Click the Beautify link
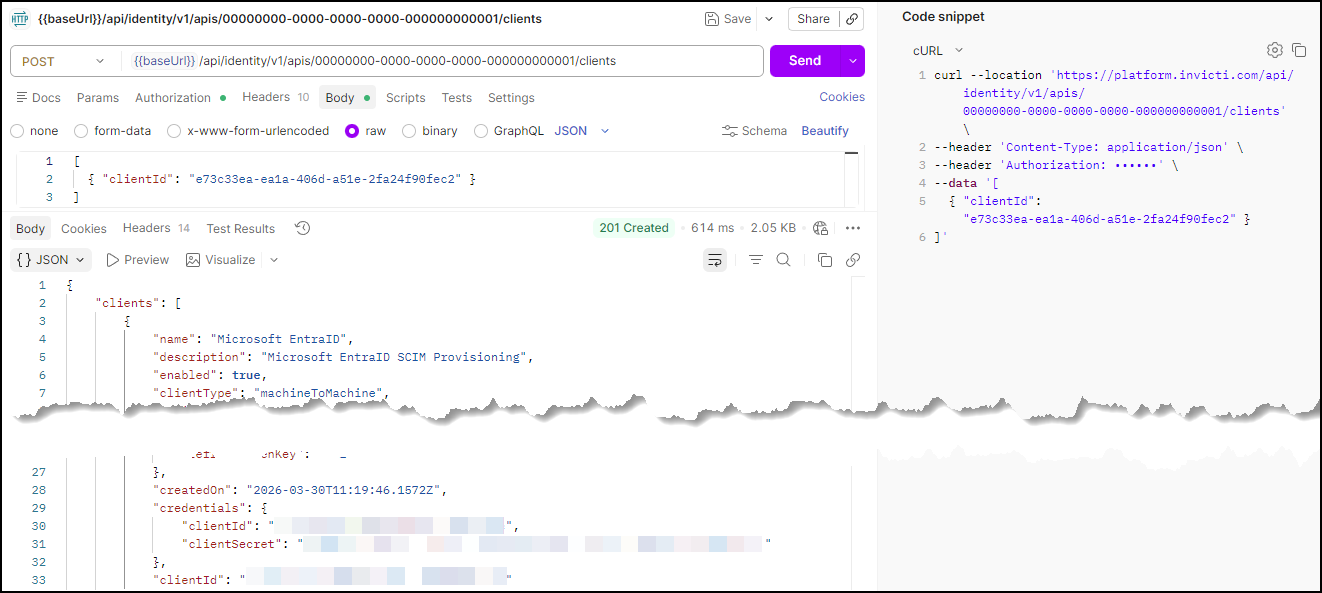The image size is (1322, 593). click(825, 131)
